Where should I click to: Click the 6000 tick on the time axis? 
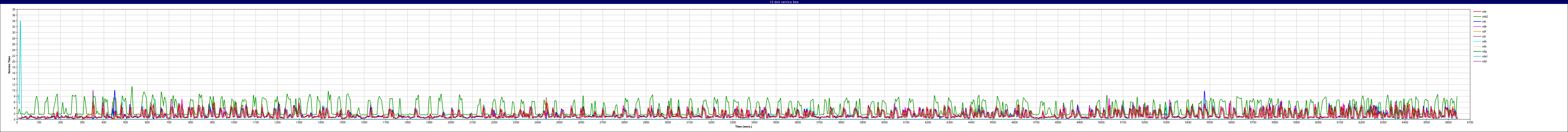pos(1318,122)
